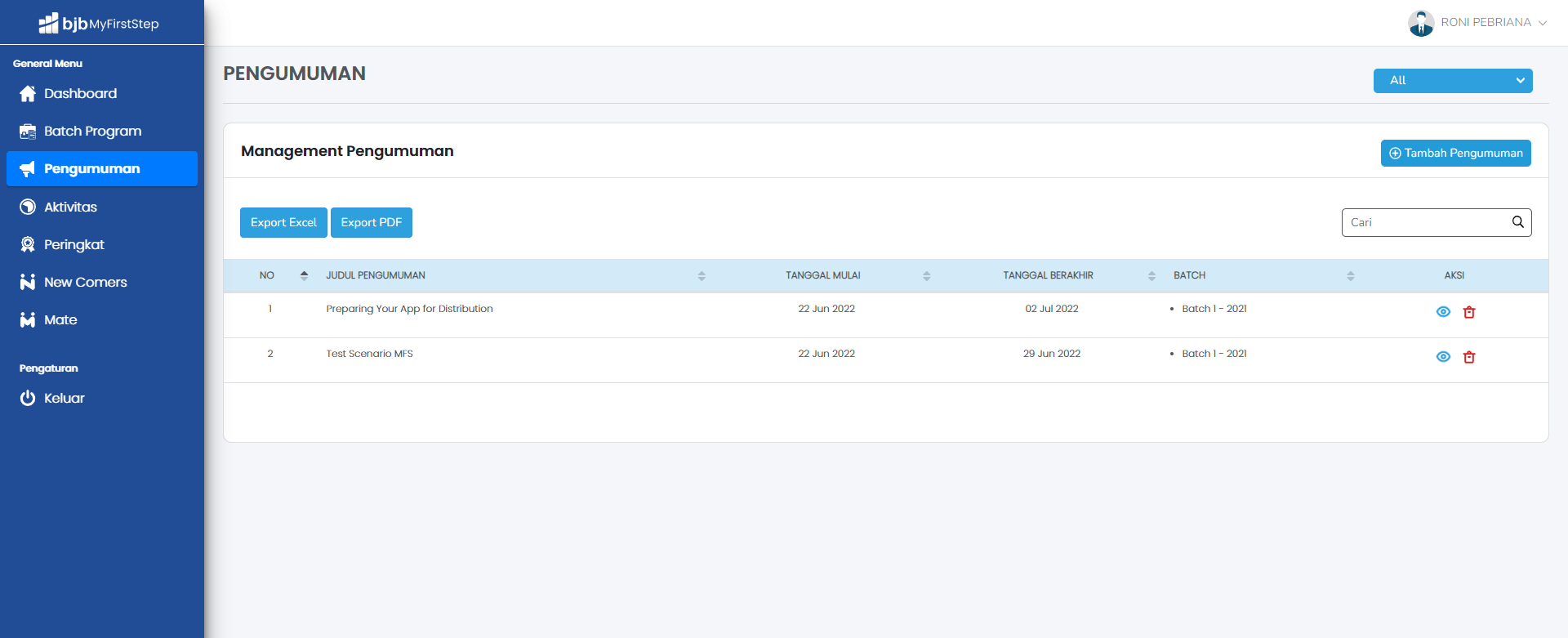Click the PENGUMUMAN page title
1568x638 pixels.
pos(295,74)
